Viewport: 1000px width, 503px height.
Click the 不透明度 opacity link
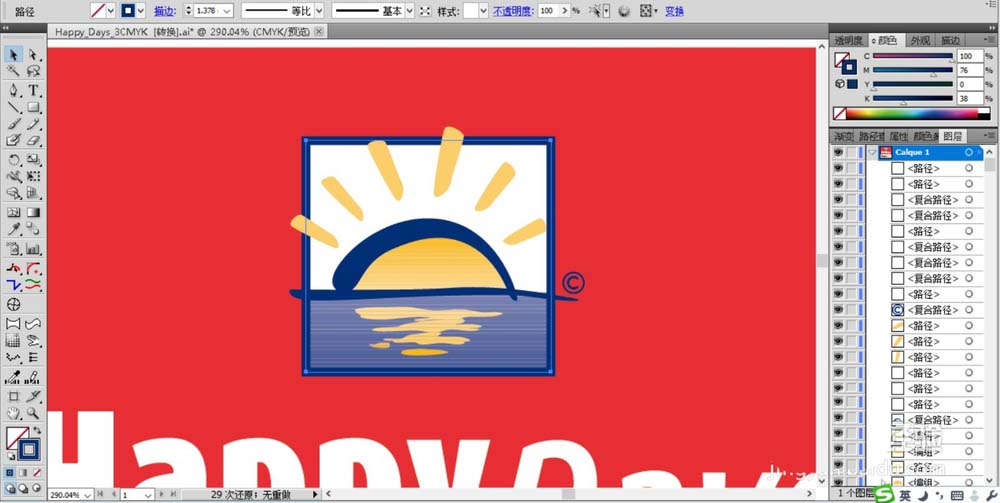point(513,11)
